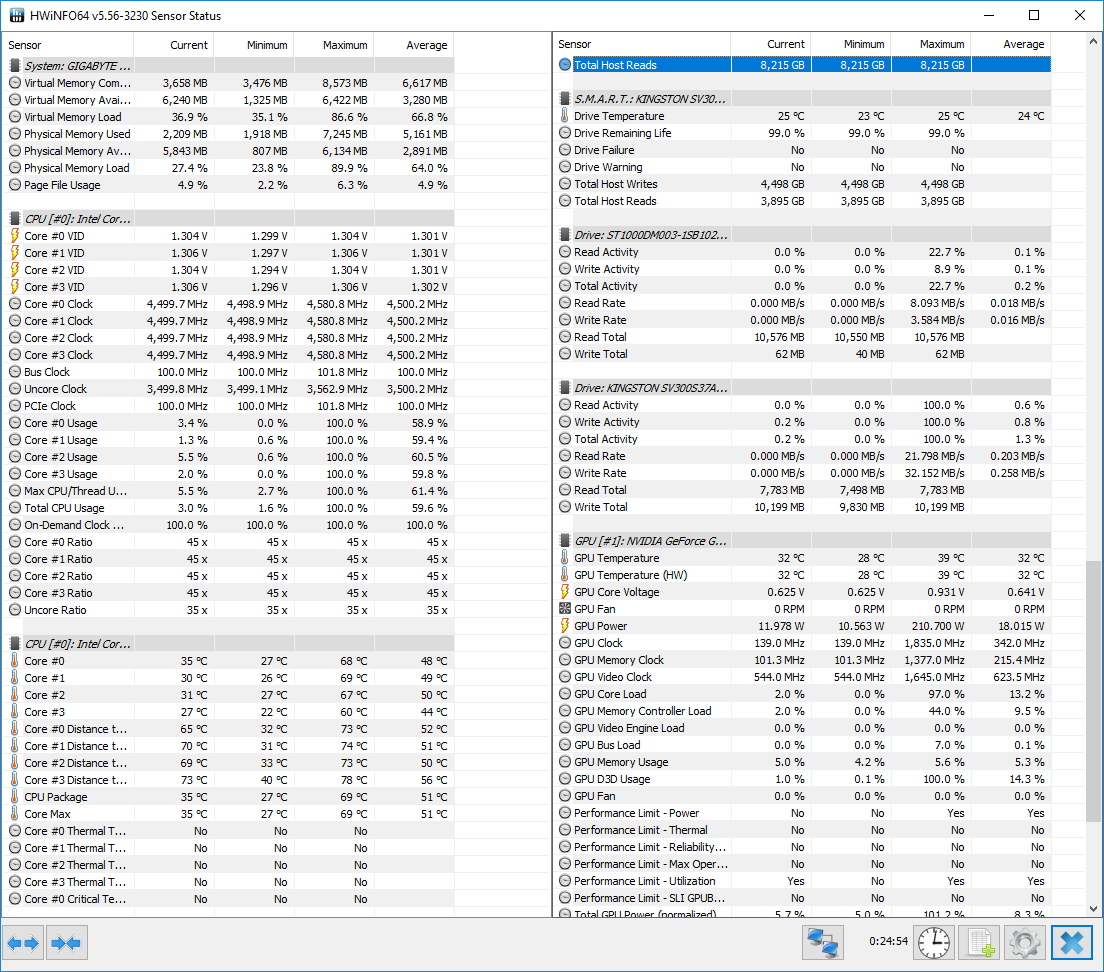This screenshot has width=1104, height=972.
Task: Click the GPU Core Voltage lightning icon
Action: point(565,591)
